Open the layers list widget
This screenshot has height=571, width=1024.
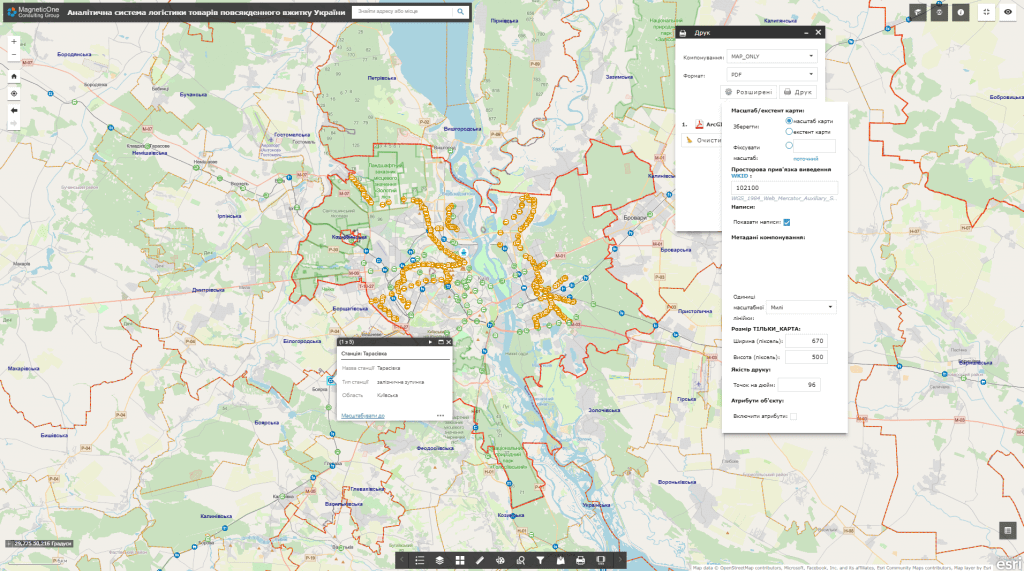point(440,560)
